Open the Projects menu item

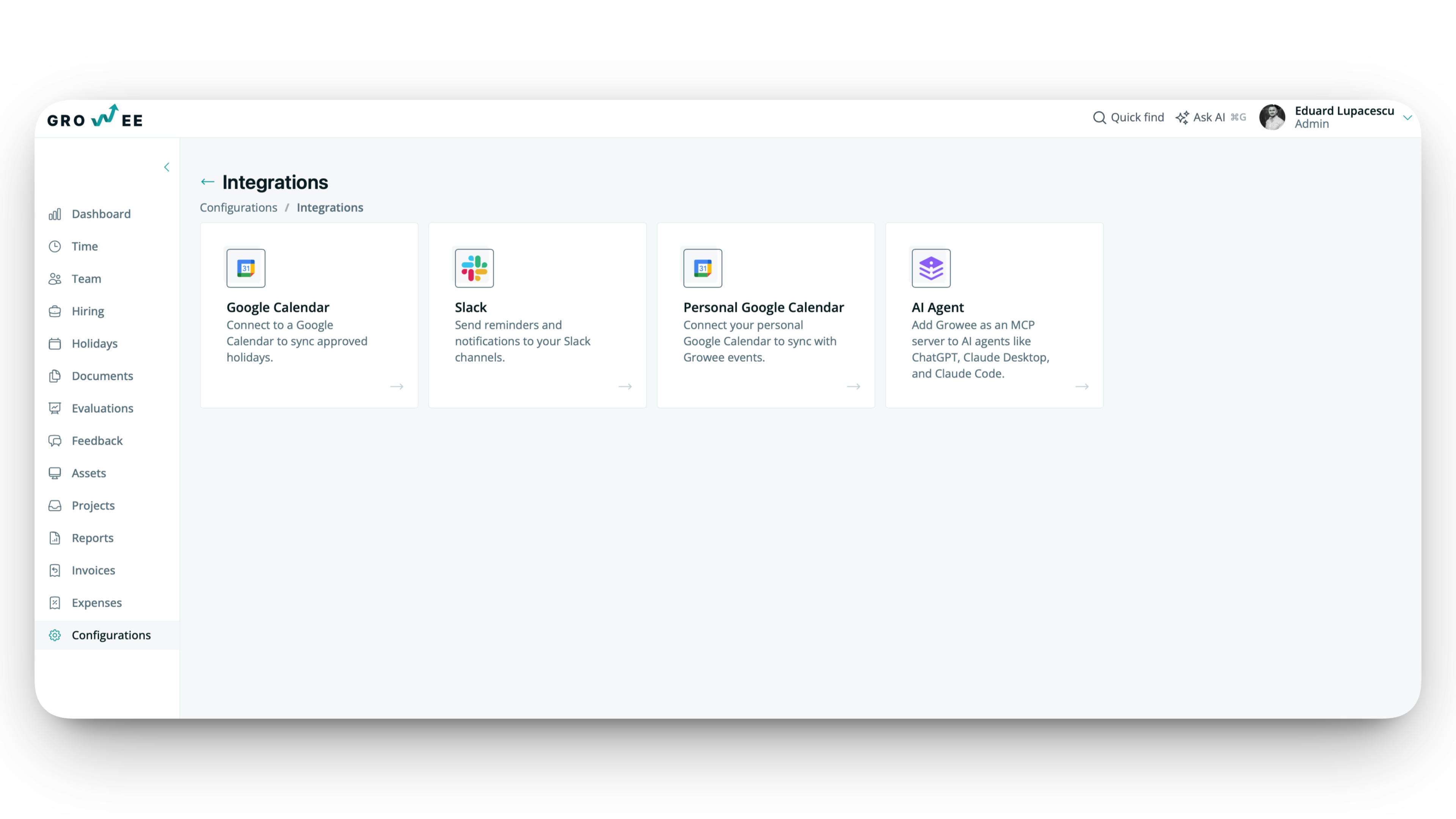107,505
